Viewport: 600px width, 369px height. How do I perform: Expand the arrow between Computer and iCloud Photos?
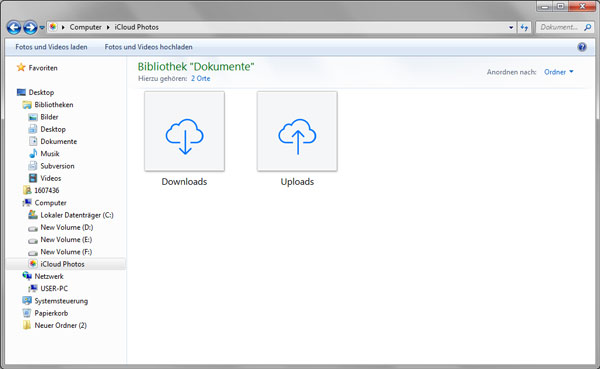click(x=108, y=27)
